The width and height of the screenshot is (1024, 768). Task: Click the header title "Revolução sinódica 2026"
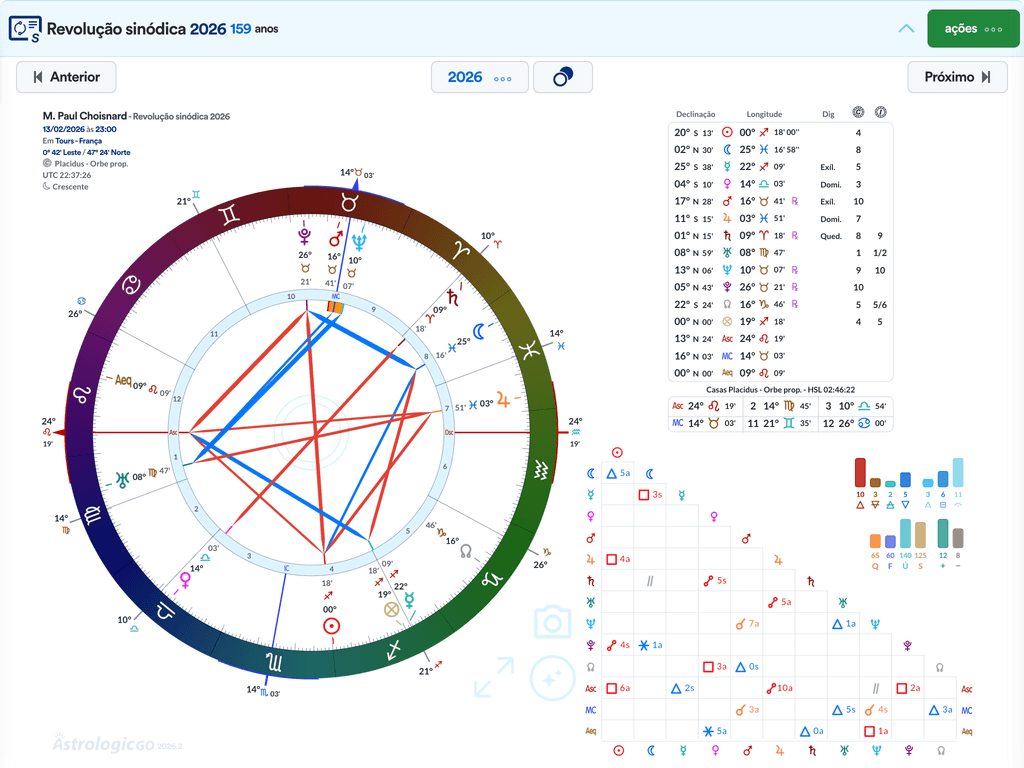pos(136,29)
